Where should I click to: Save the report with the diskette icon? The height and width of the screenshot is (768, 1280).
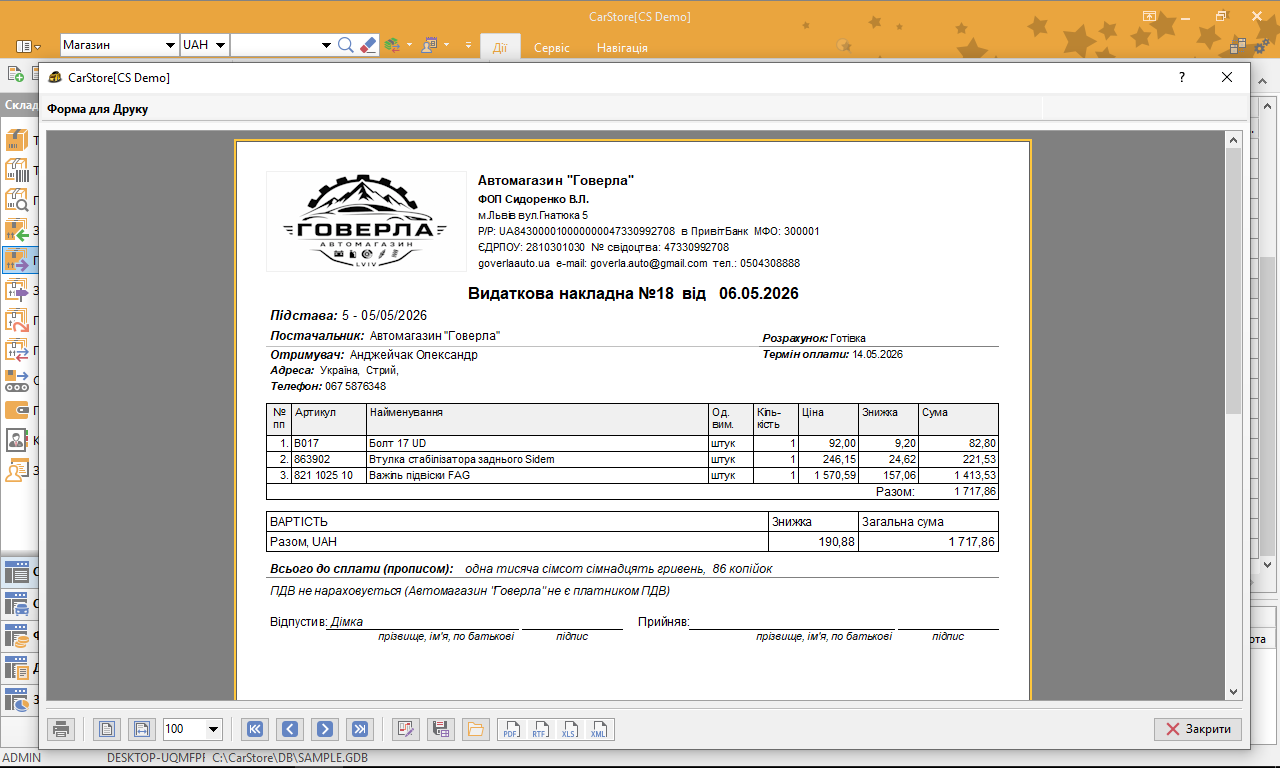pos(440,729)
